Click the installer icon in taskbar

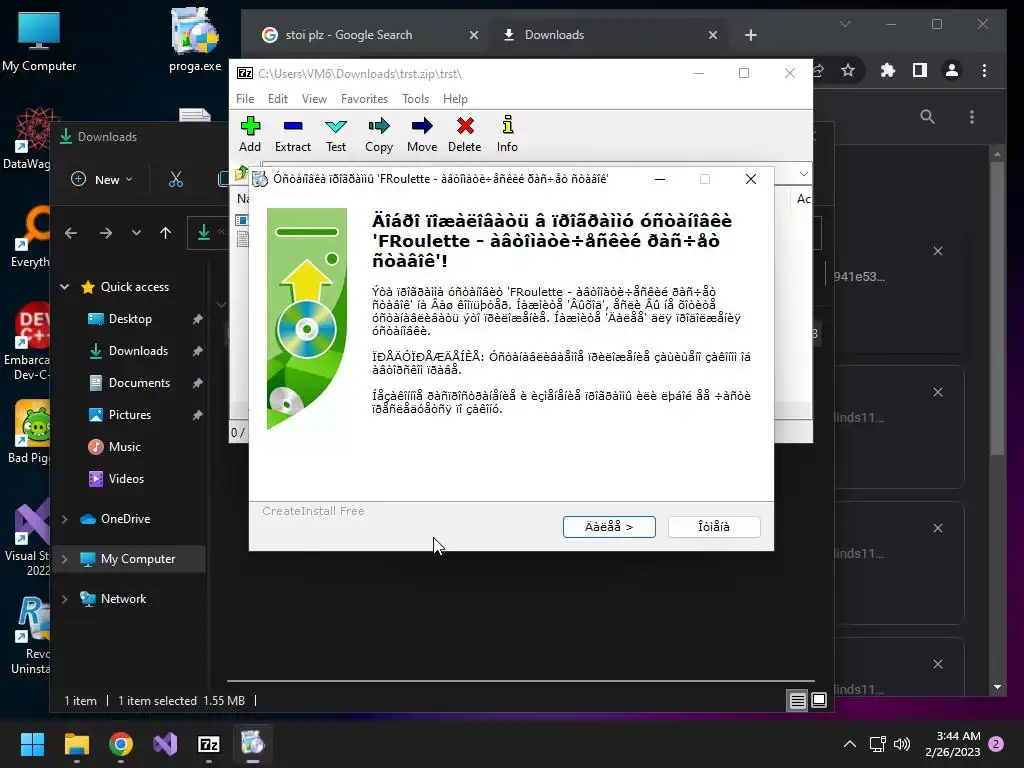(253, 744)
